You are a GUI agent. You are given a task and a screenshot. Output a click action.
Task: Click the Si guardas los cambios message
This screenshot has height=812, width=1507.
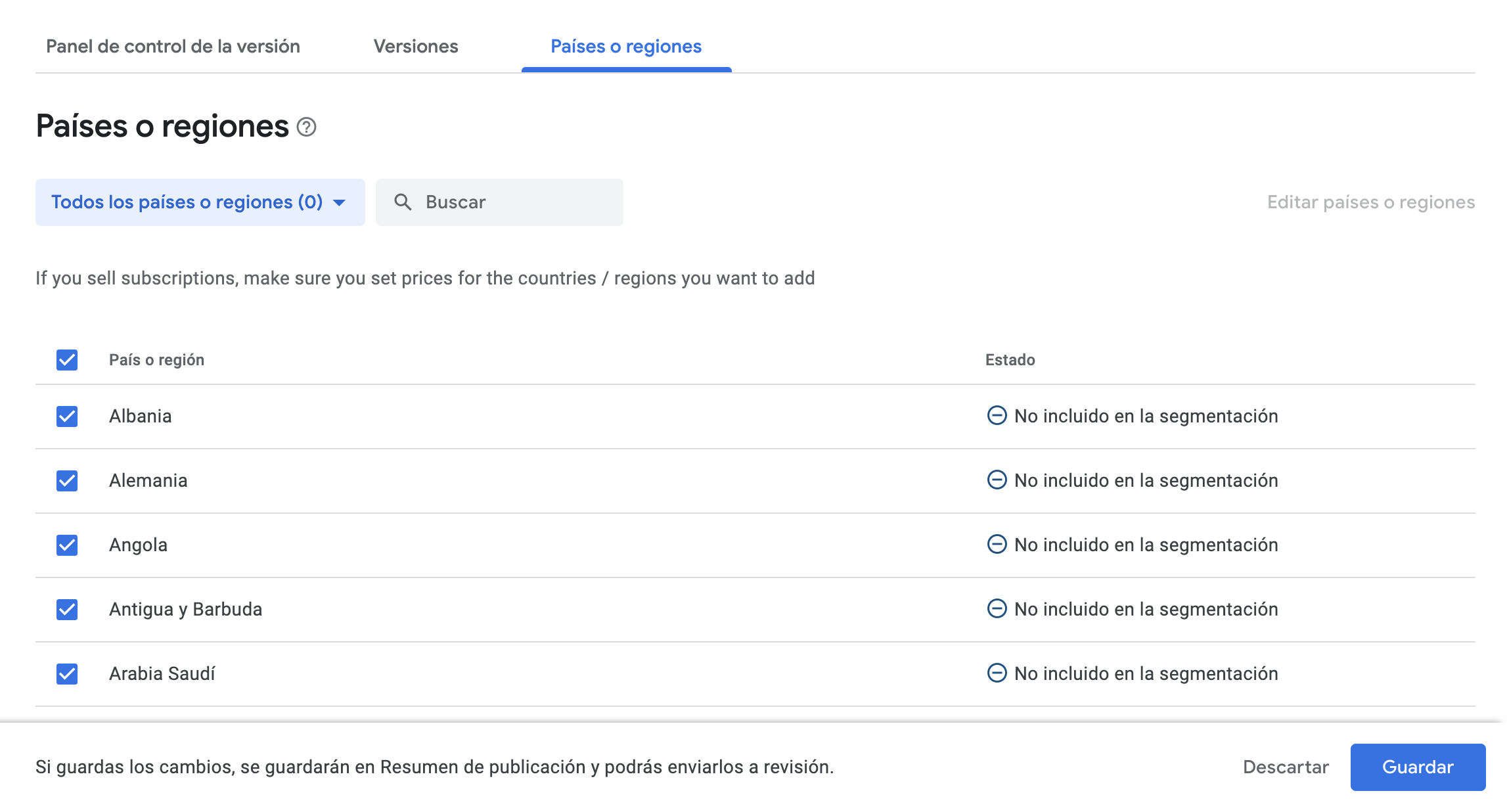[x=434, y=767]
